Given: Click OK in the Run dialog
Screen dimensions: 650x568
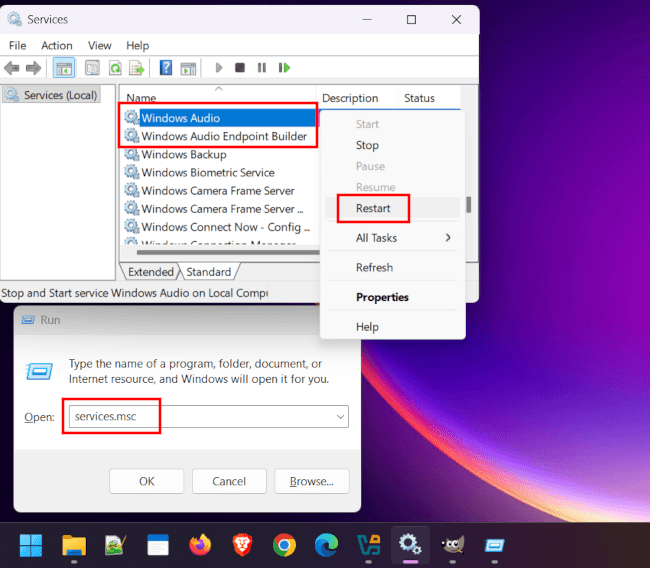Looking at the screenshot, I should (x=146, y=481).
